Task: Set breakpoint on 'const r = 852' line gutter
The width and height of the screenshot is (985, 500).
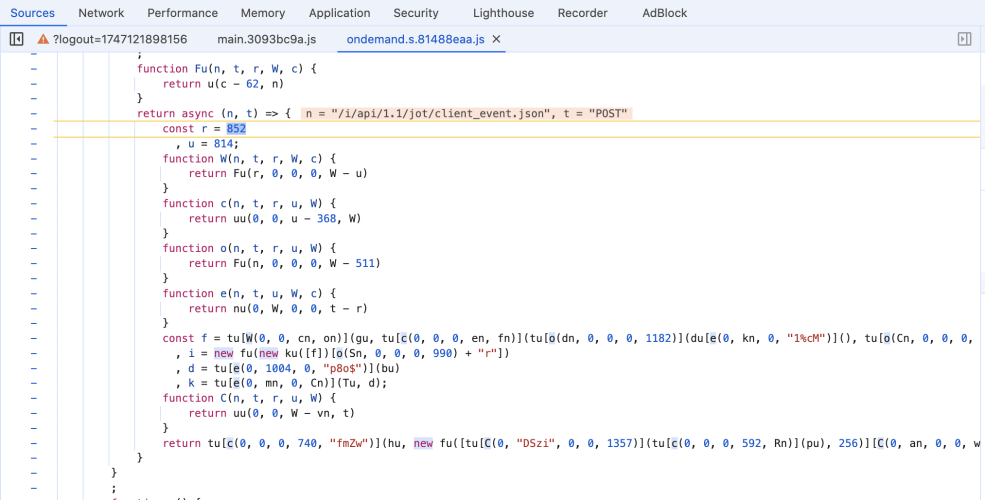Action: point(33,129)
